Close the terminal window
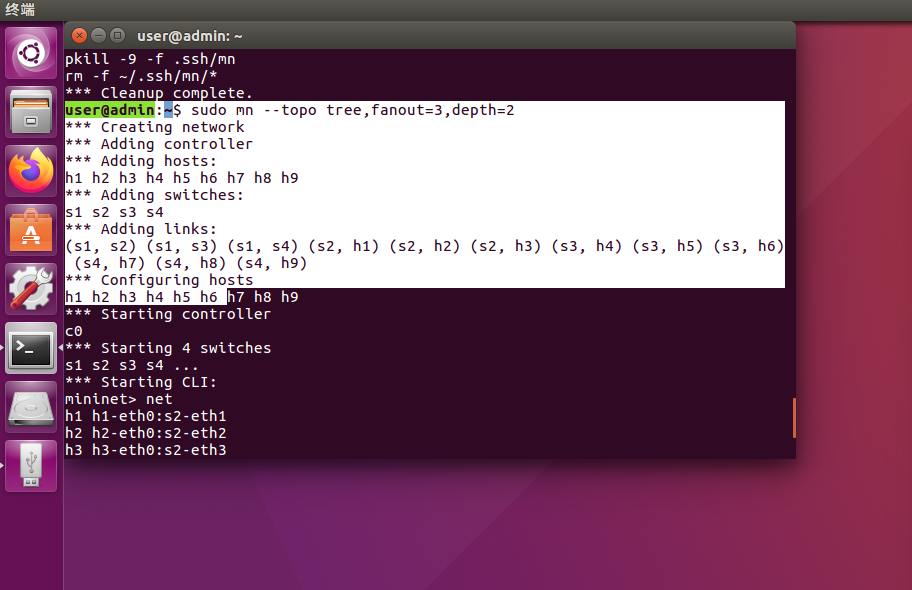 pyautogui.click(x=79, y=35)
